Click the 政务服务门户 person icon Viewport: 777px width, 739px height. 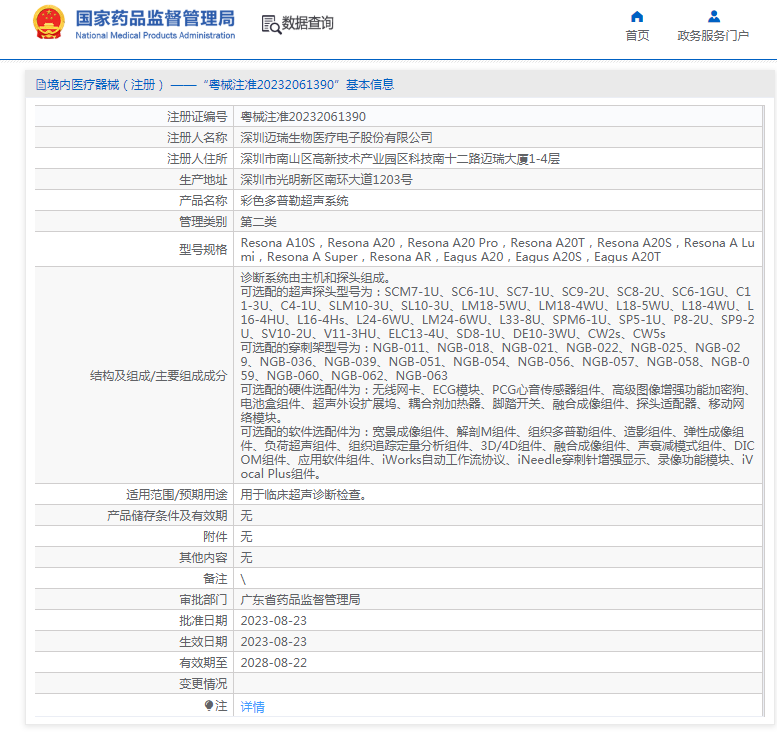point(713,16)
